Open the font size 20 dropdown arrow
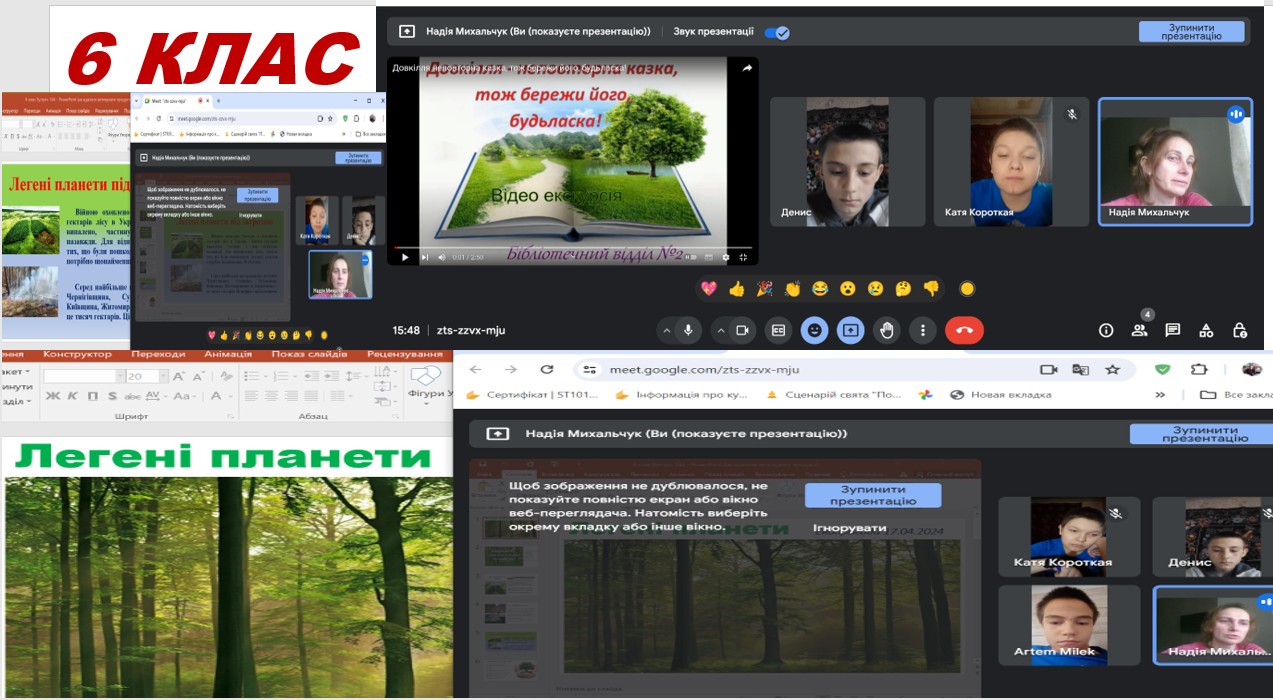Image resolution: width=1273 pixels, height=700 pixels. pyautogui.click(x=163, y=376)
